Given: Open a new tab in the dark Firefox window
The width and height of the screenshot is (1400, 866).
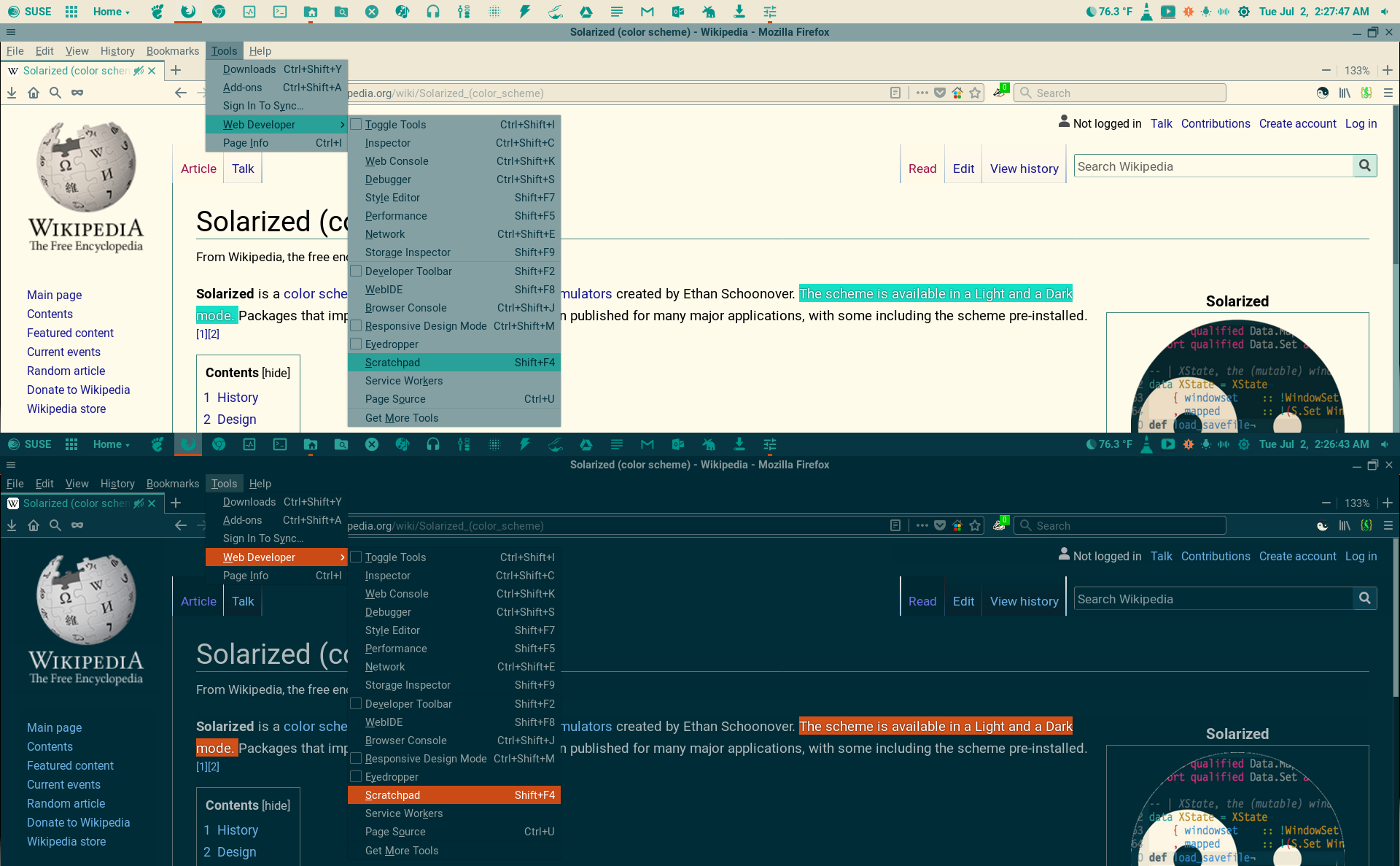Looking at the screenshot, I should coord(176,503).
